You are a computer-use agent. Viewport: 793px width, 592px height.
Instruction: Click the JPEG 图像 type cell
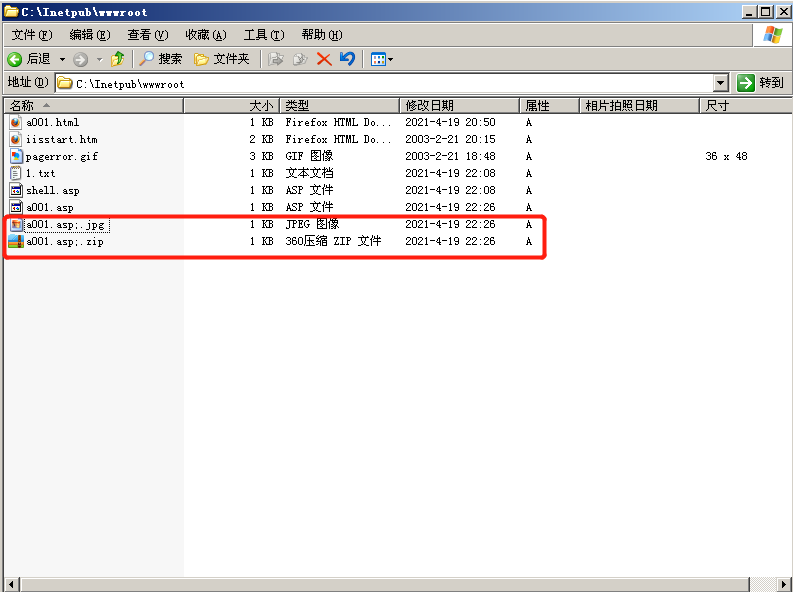312,224
